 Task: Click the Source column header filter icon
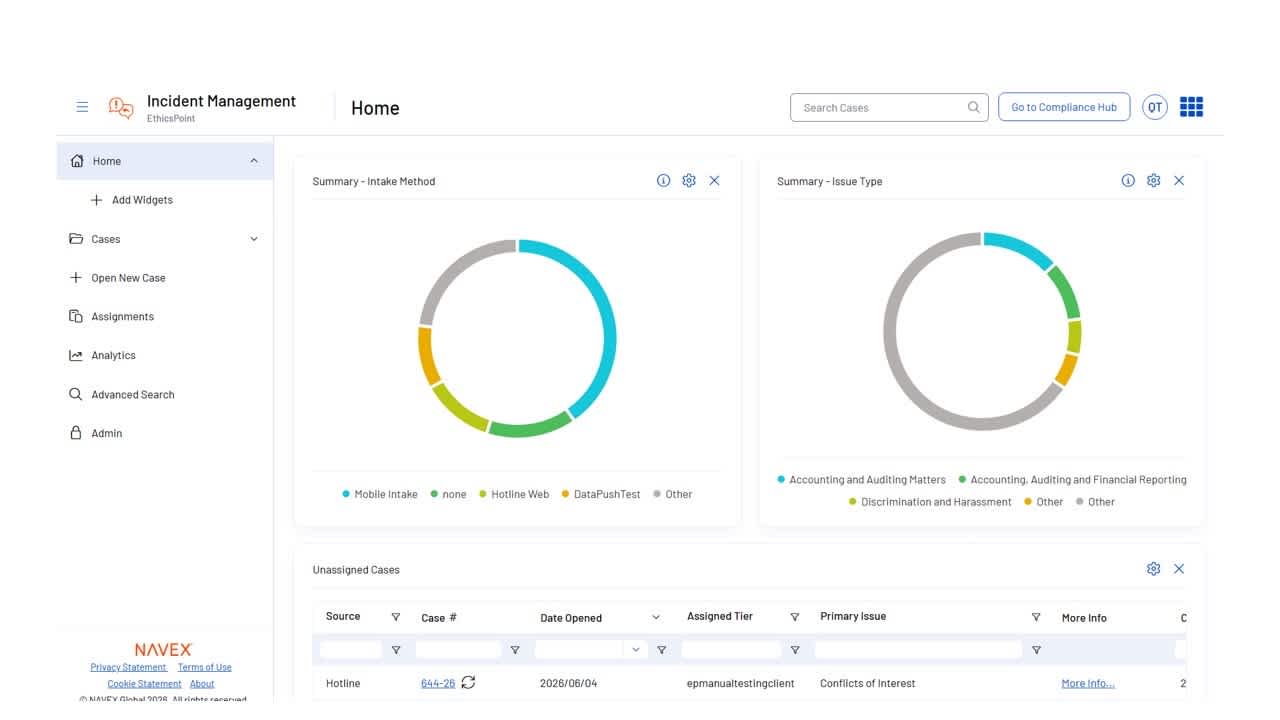396,617
